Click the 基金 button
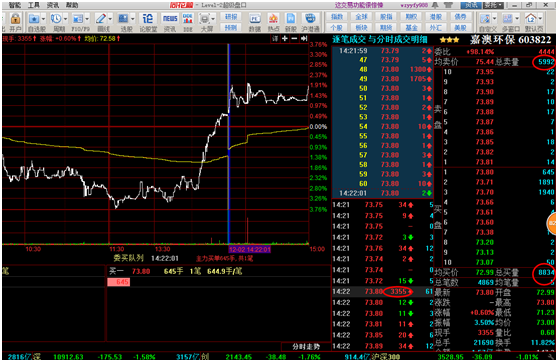 pos(411,27)
